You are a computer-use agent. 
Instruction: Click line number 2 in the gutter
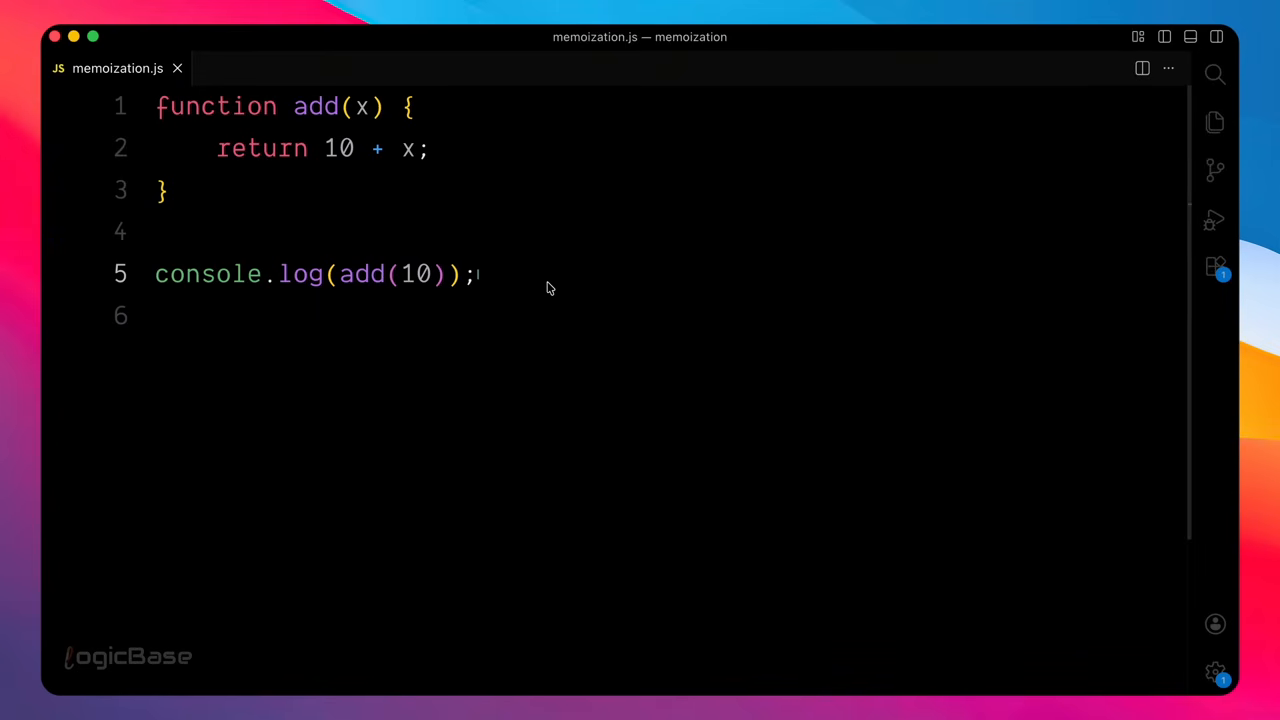(120, 148)
